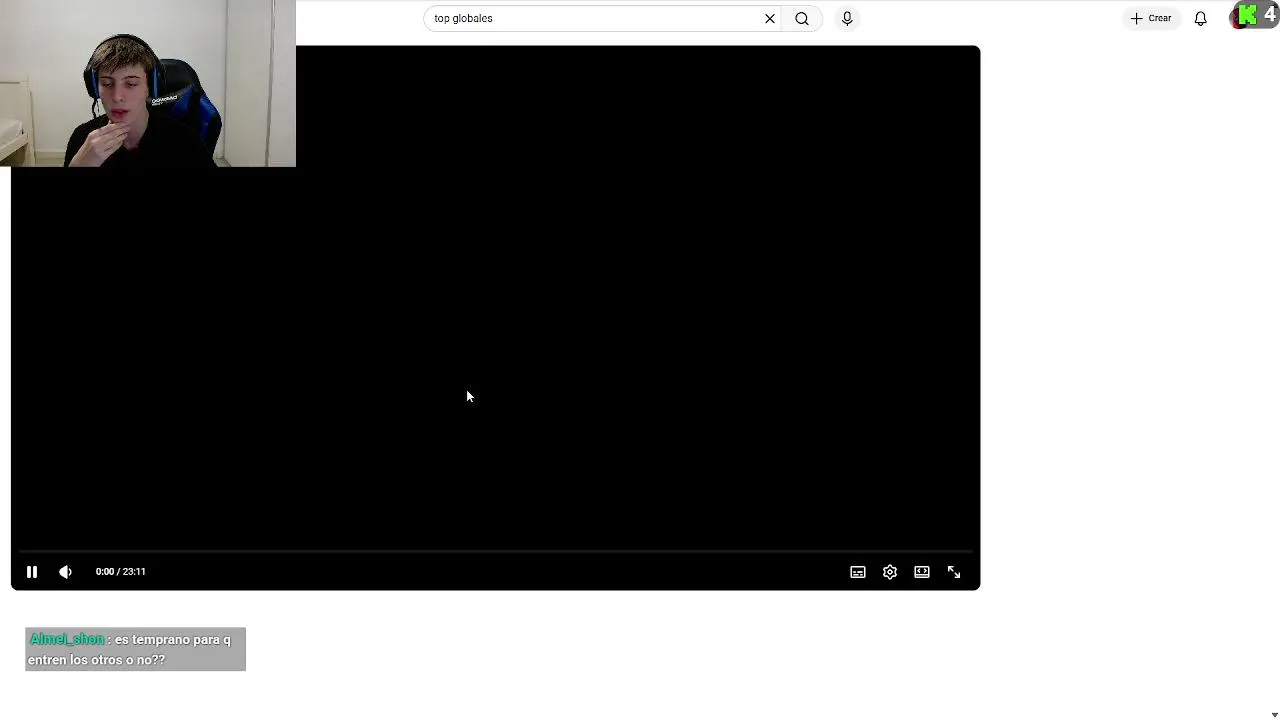The image size is (1280, 720).
Task: Open video settings gear icon
Action: tap(890, 572)
